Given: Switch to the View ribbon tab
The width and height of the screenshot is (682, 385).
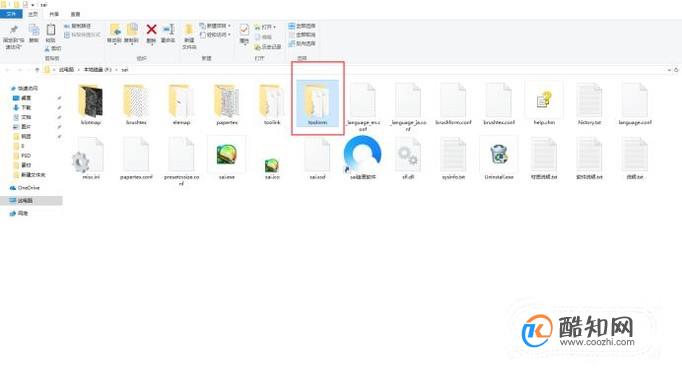Looking at the screenshot, I should [x=75, y=14].
